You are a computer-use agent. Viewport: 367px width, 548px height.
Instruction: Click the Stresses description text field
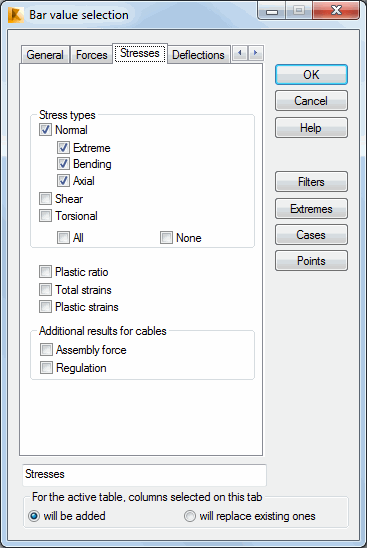click(144, 475)
